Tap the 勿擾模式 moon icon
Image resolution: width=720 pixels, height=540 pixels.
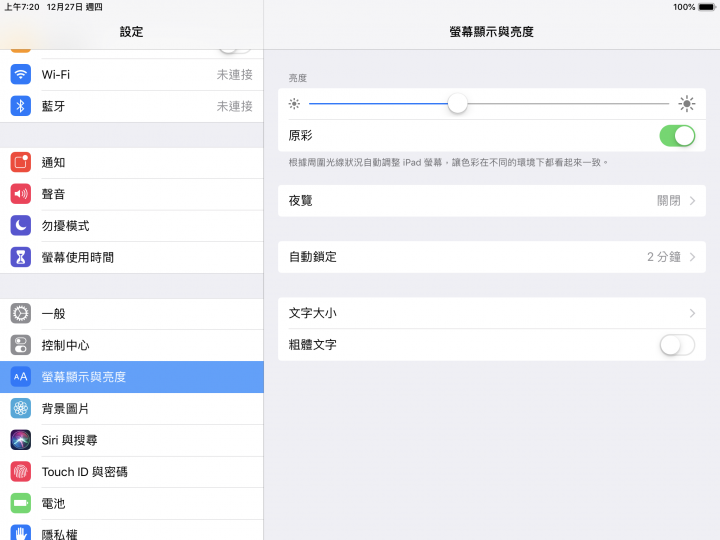[21, 225]
